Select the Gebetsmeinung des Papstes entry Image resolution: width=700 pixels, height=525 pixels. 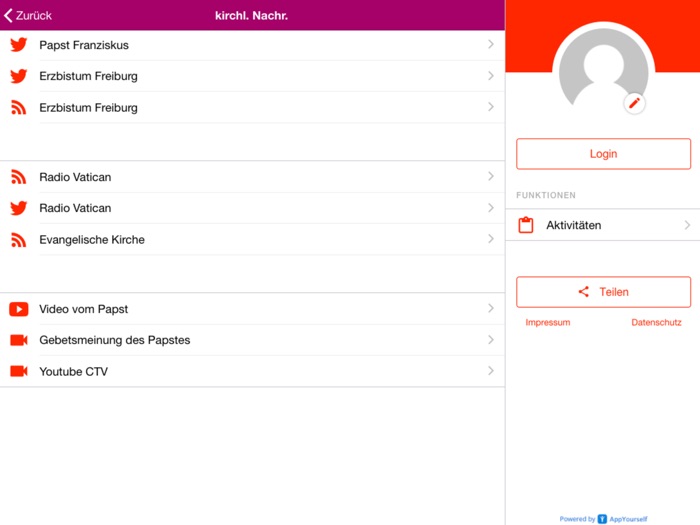point(252,340)
